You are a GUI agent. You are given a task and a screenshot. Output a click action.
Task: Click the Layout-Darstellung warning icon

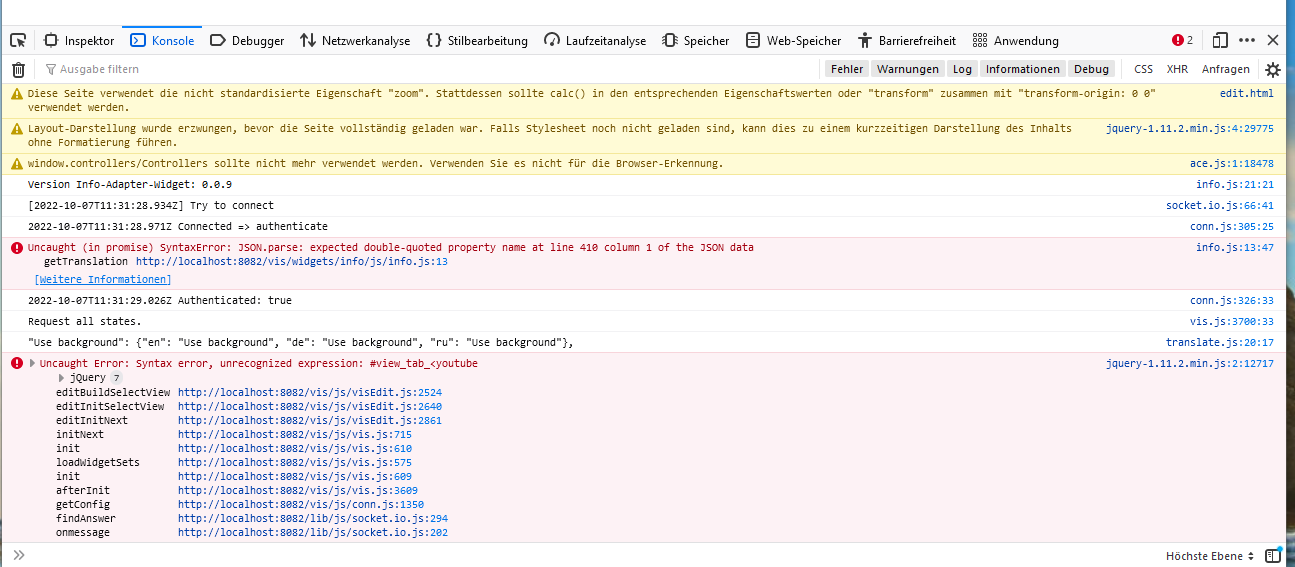(x=17, y=129)
